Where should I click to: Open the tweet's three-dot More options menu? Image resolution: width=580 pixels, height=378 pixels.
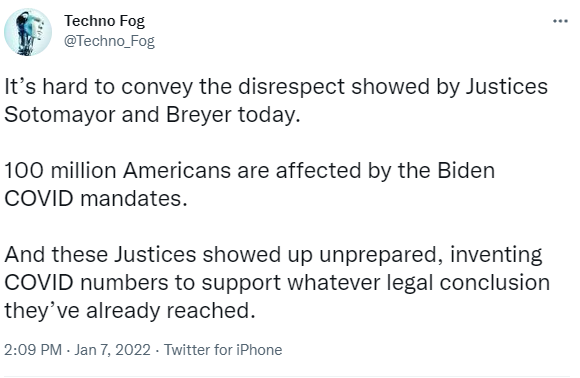coord(560,21)
